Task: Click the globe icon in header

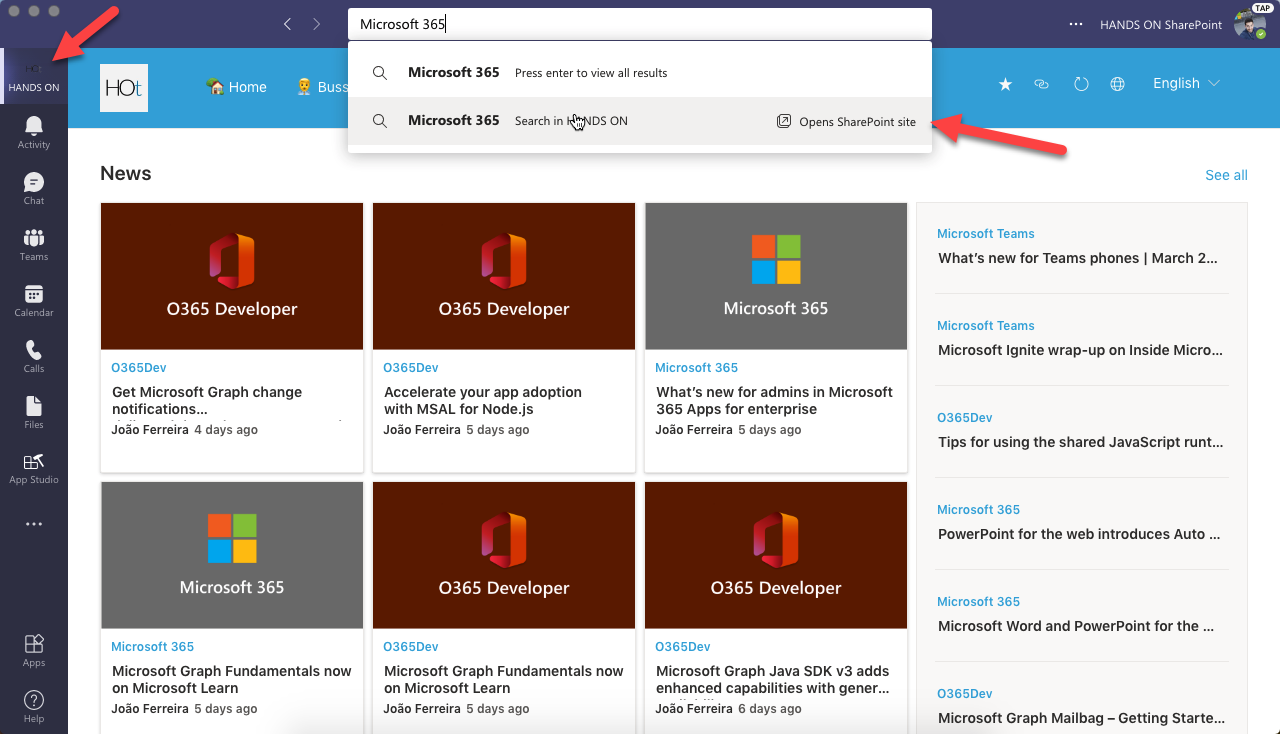Action: click(x=1118, y=85)
